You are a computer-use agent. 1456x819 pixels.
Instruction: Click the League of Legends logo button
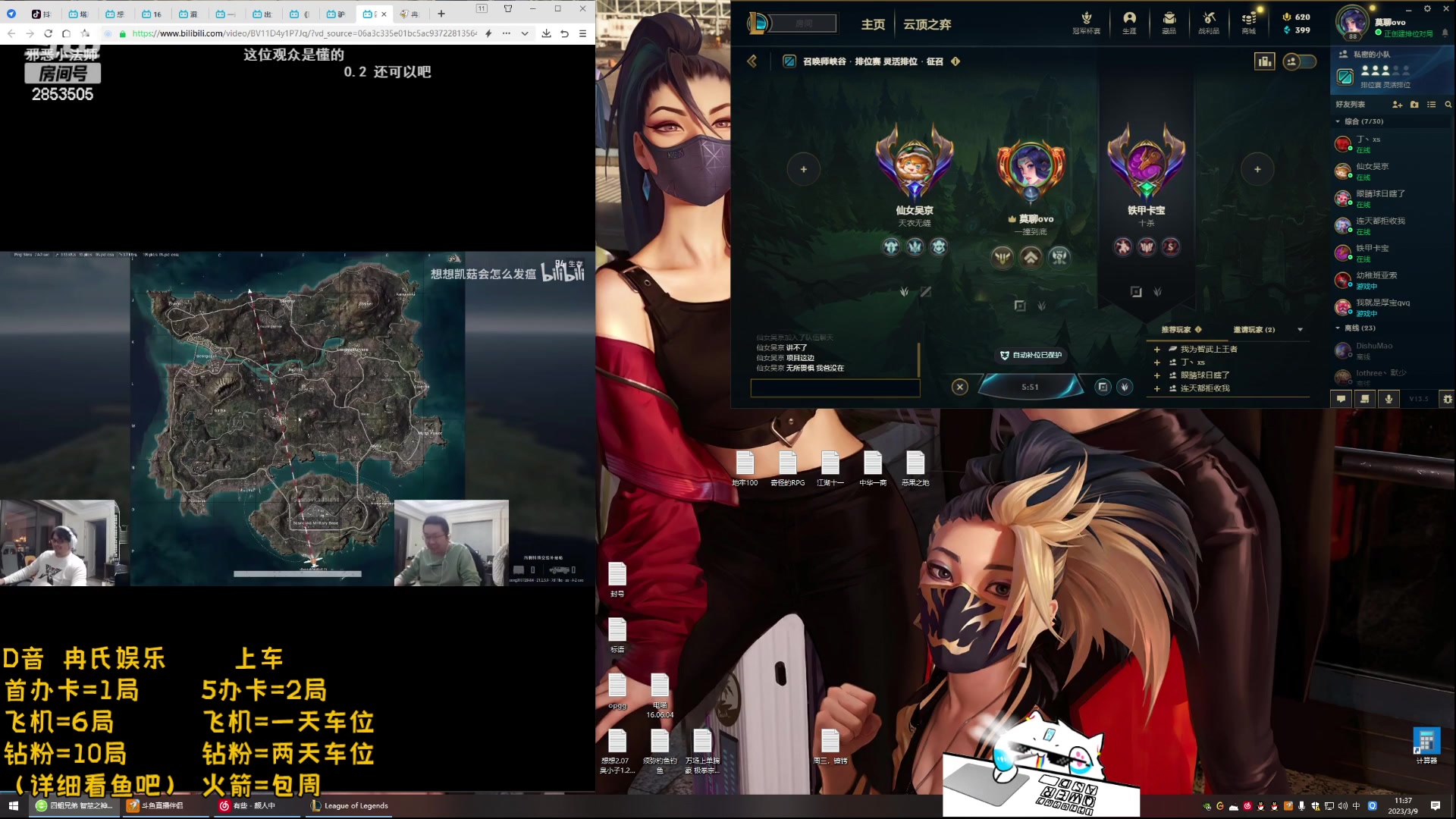757,24
